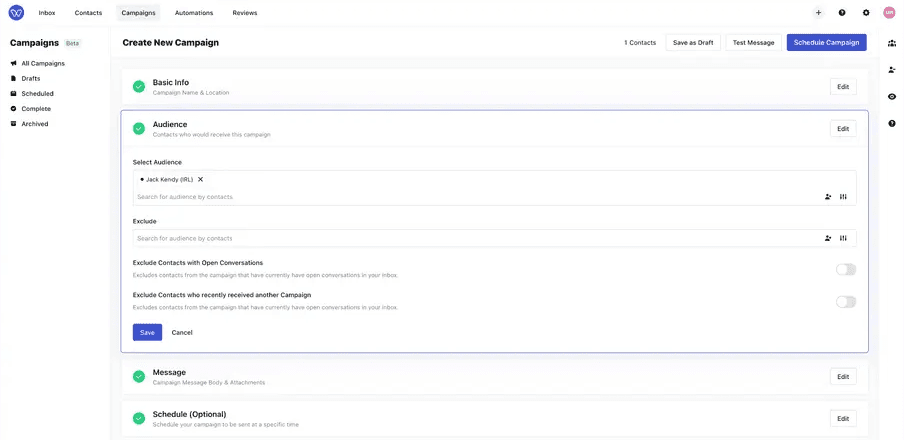The height and width of the screenshot is (440, 904).
Task: Click the 1 Contacts count
Action: [640, 43]
